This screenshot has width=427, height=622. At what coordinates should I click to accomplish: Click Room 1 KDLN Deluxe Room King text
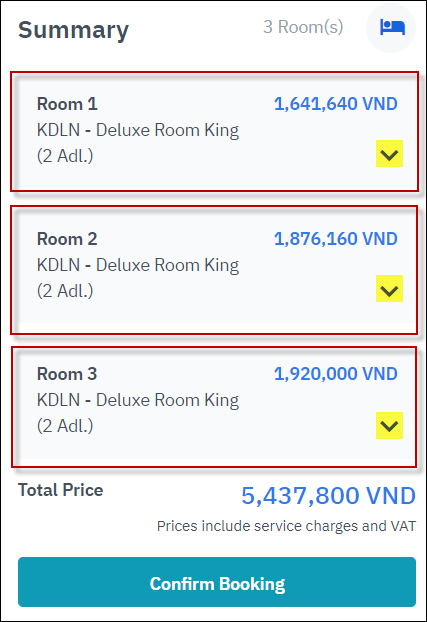pyautogui.click(x=138, y=131)
